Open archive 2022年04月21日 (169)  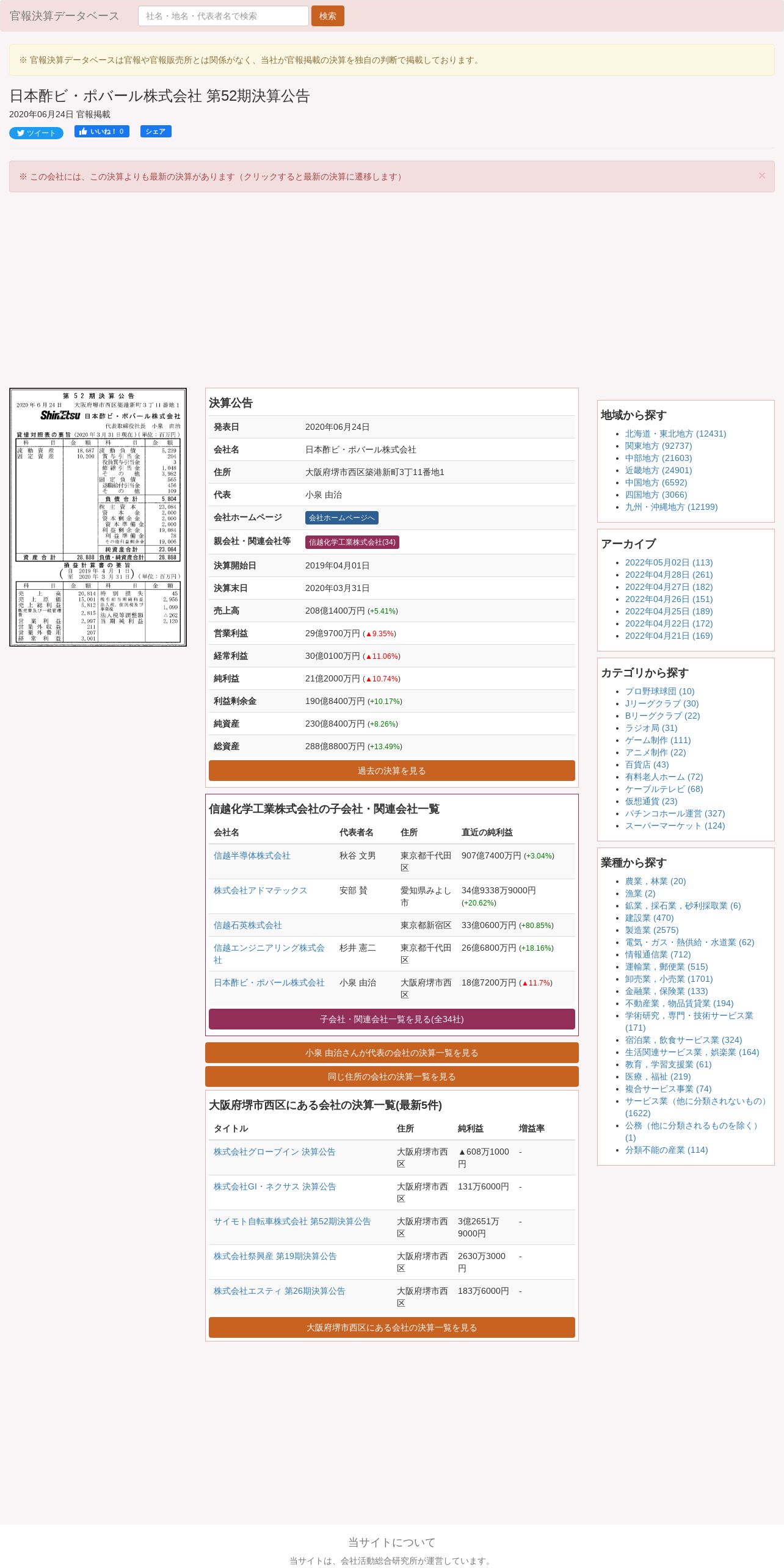[x=669, y=636]
